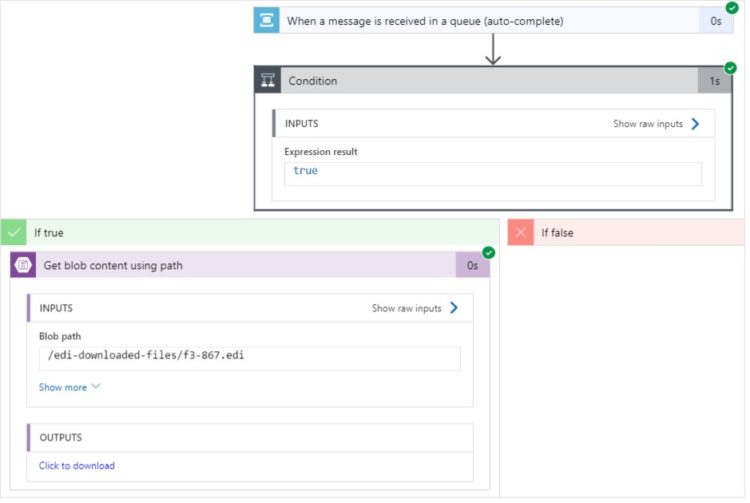The image size is (750, 503).
Task: Click the success badge on Condition card
Action: pos(730,68)
